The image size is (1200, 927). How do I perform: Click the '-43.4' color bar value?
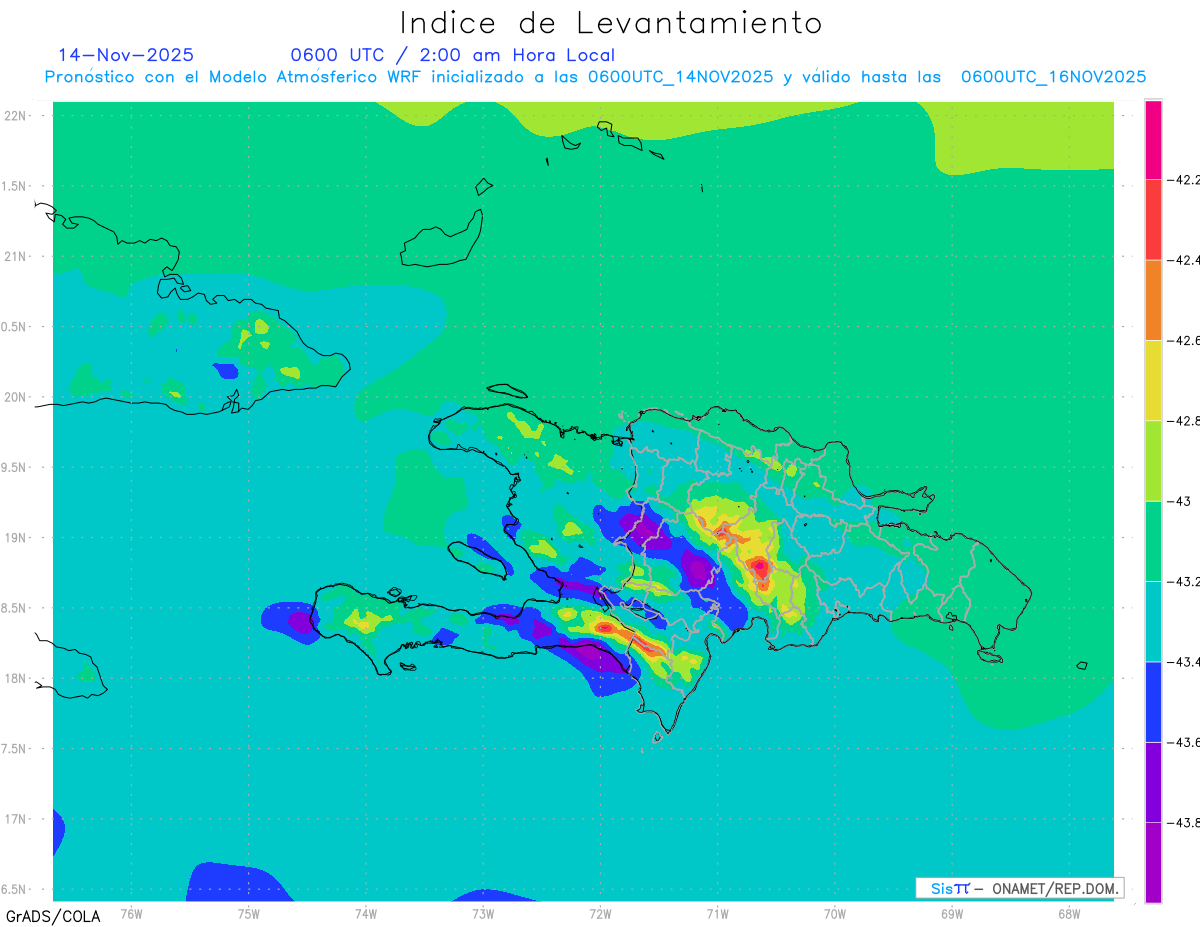pyautogui.click(x=1182, y=662)
